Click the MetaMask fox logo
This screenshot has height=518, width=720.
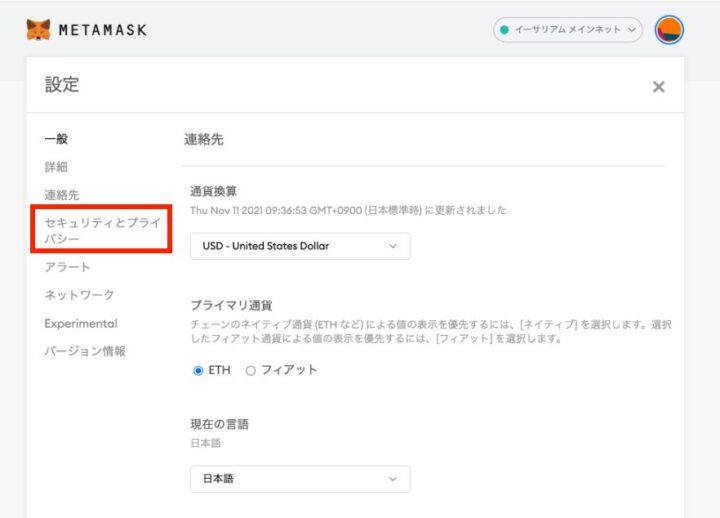(x=38, y=29)
